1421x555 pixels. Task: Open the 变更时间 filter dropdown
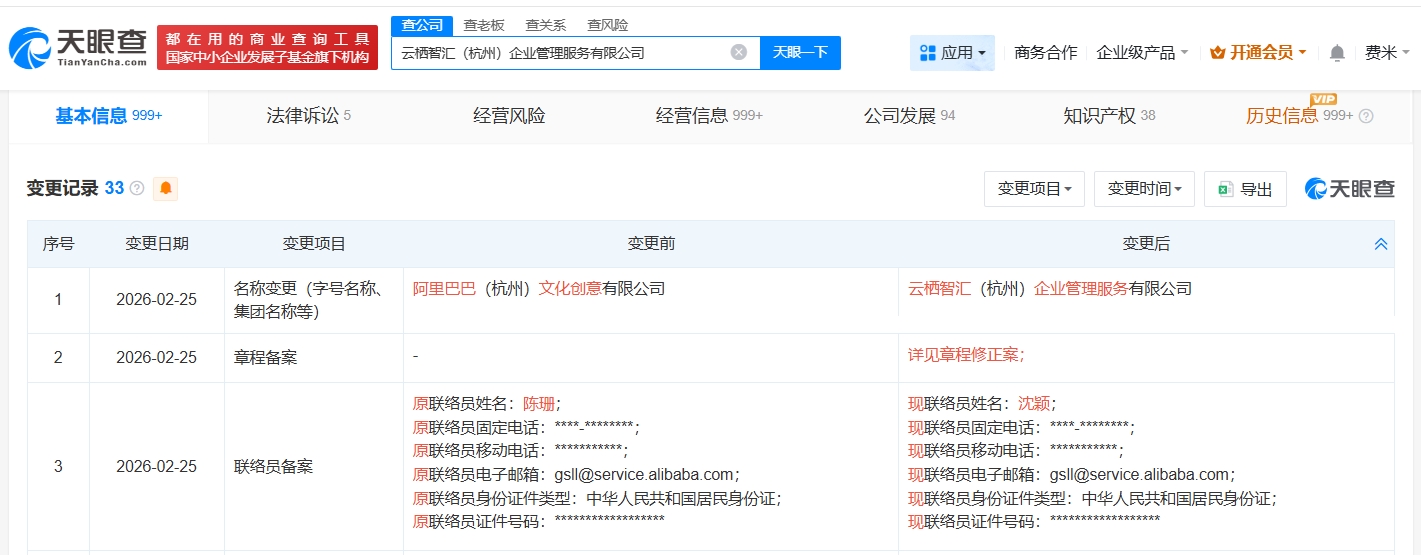click(1144, 189)
